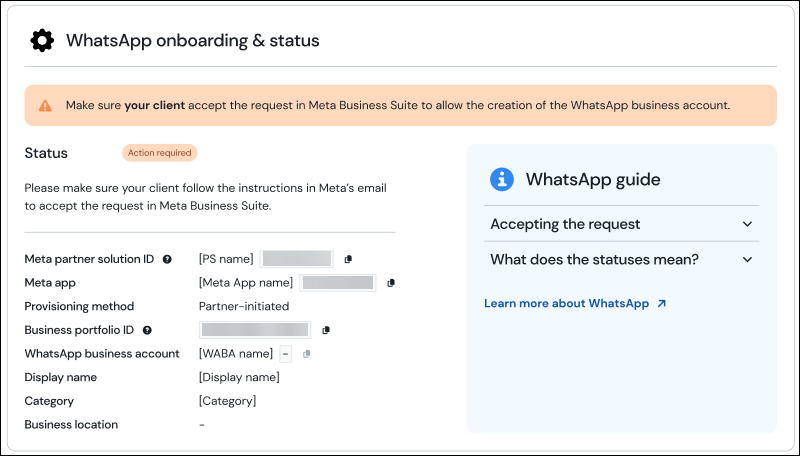The image size is (800, 456).
Task: Click the Action required status badge
Action: 160,153
